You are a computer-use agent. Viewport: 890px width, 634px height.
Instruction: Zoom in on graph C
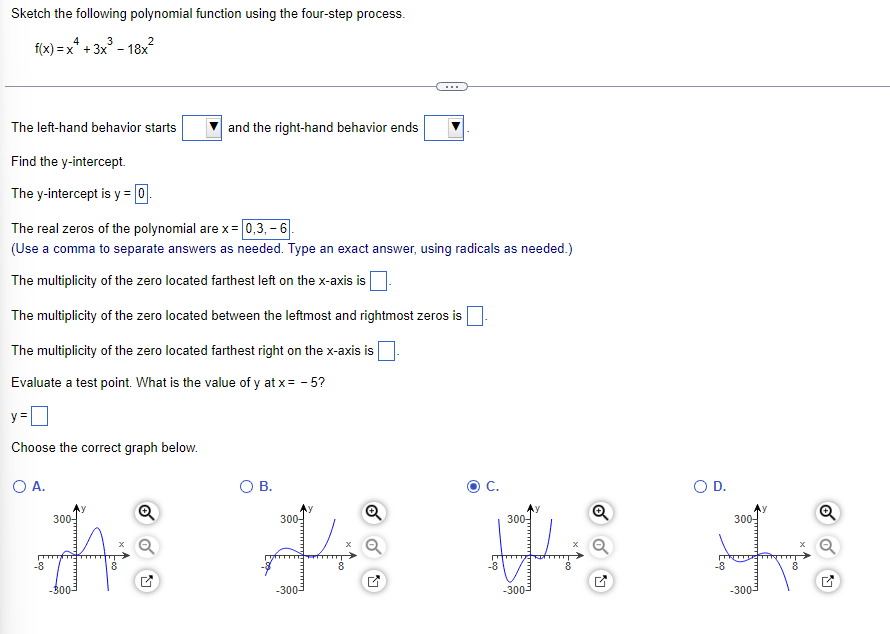click(600, 513)
